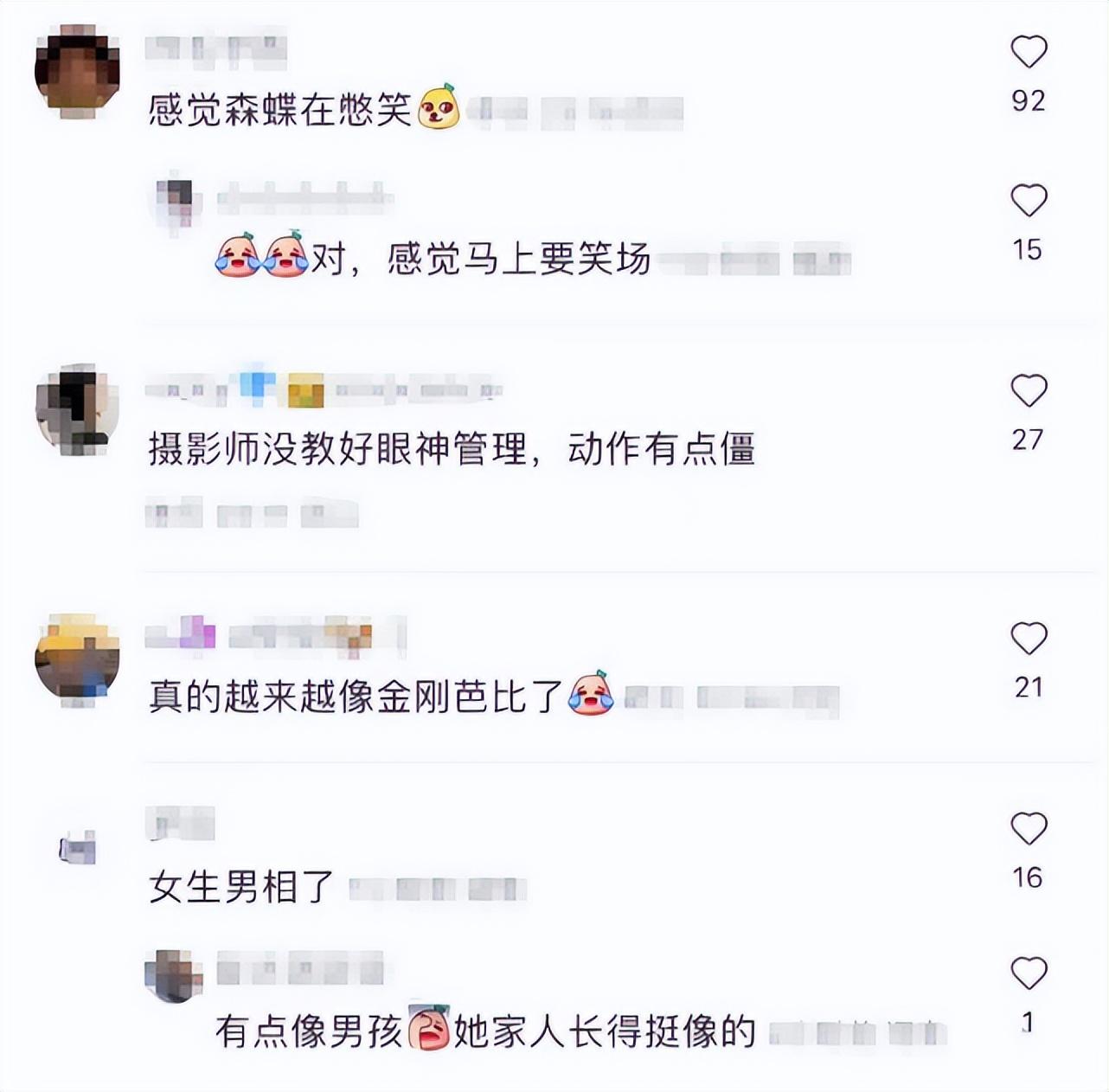Like the last reply with 1 like
Viewport: 1109px width, 1092px height.
click(x=1029, y=973)
